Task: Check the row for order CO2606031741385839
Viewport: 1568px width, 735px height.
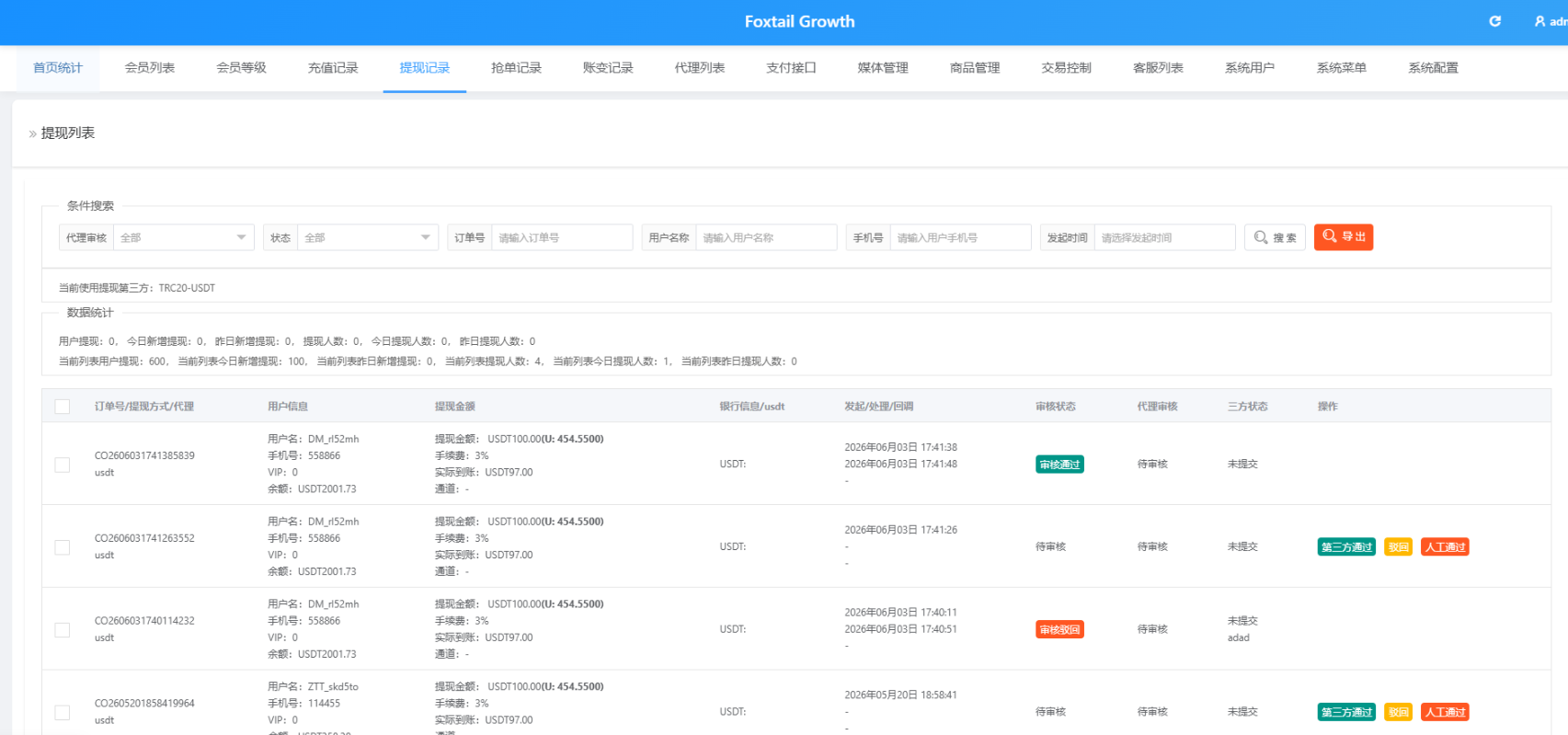Action: coord(63,465)
